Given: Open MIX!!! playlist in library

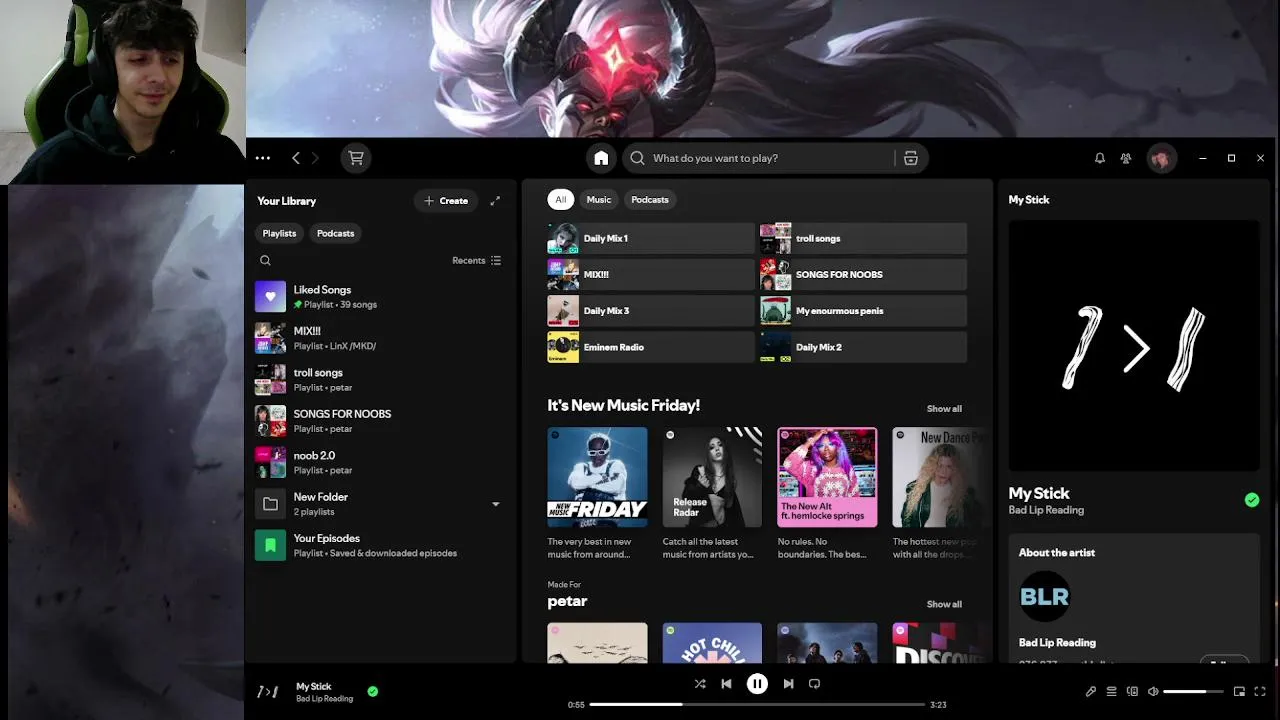Looking at the screenshot, I should (380, 338).
